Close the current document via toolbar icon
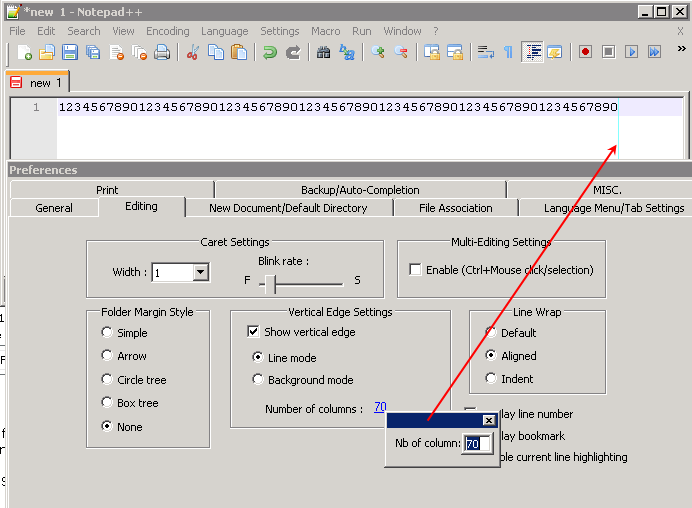 (x=117, y=52)
